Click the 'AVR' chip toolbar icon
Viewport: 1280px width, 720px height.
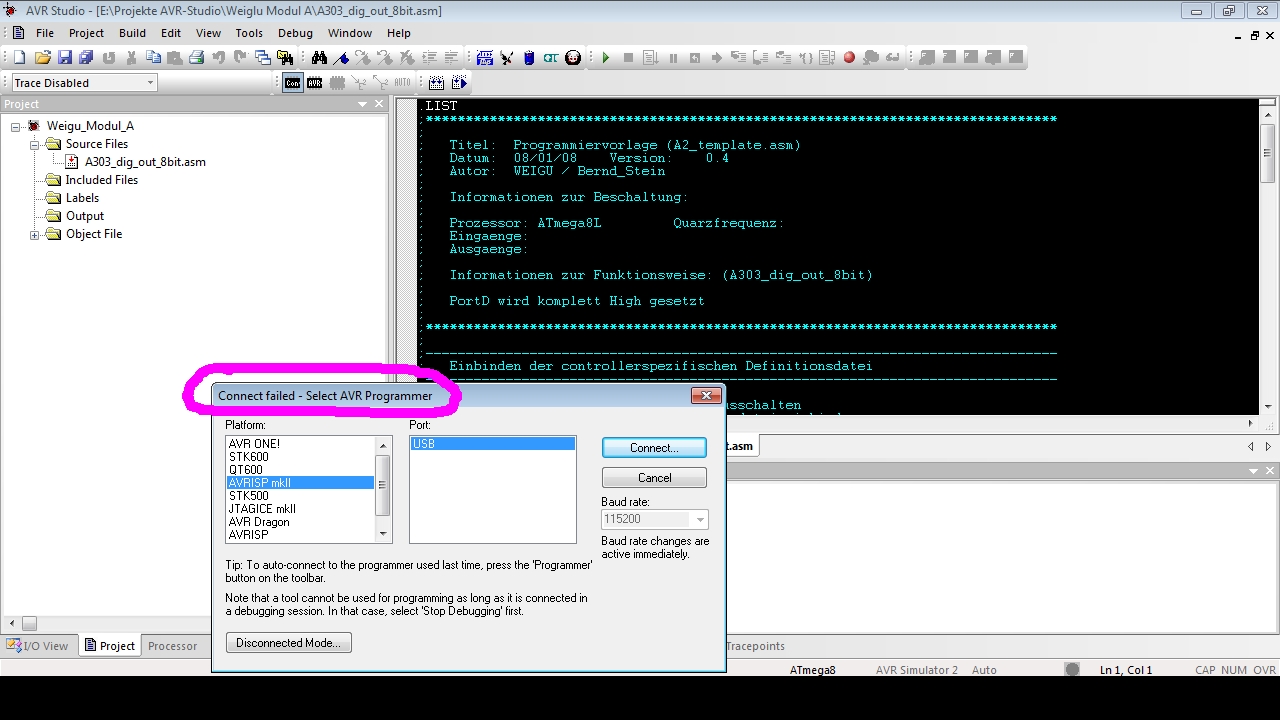(314, 83)
